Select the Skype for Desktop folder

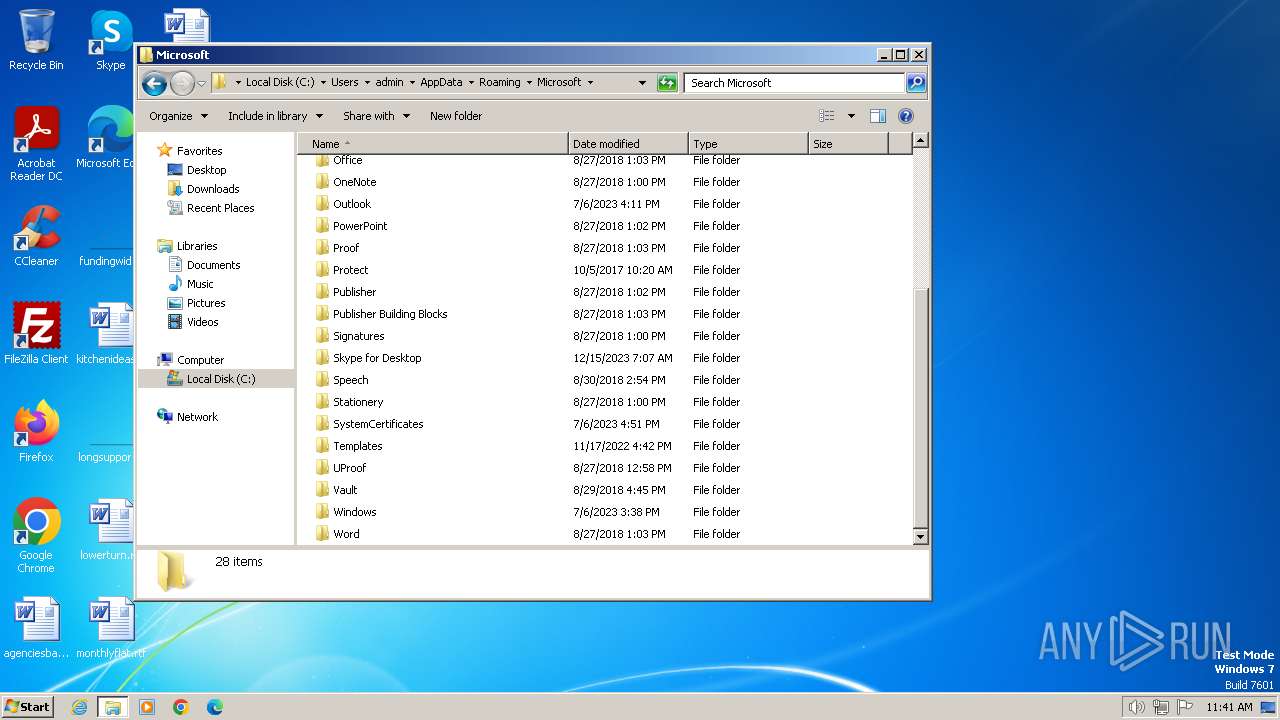click(x=377, y=358)
